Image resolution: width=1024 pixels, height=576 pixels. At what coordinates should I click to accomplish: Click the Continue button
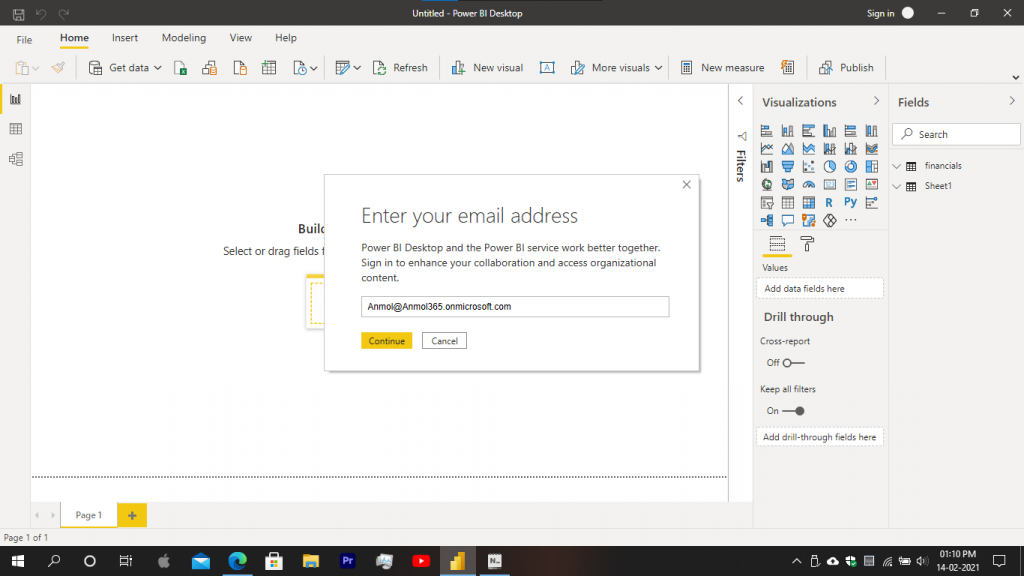pyautogui.click(x=387, y=341)
